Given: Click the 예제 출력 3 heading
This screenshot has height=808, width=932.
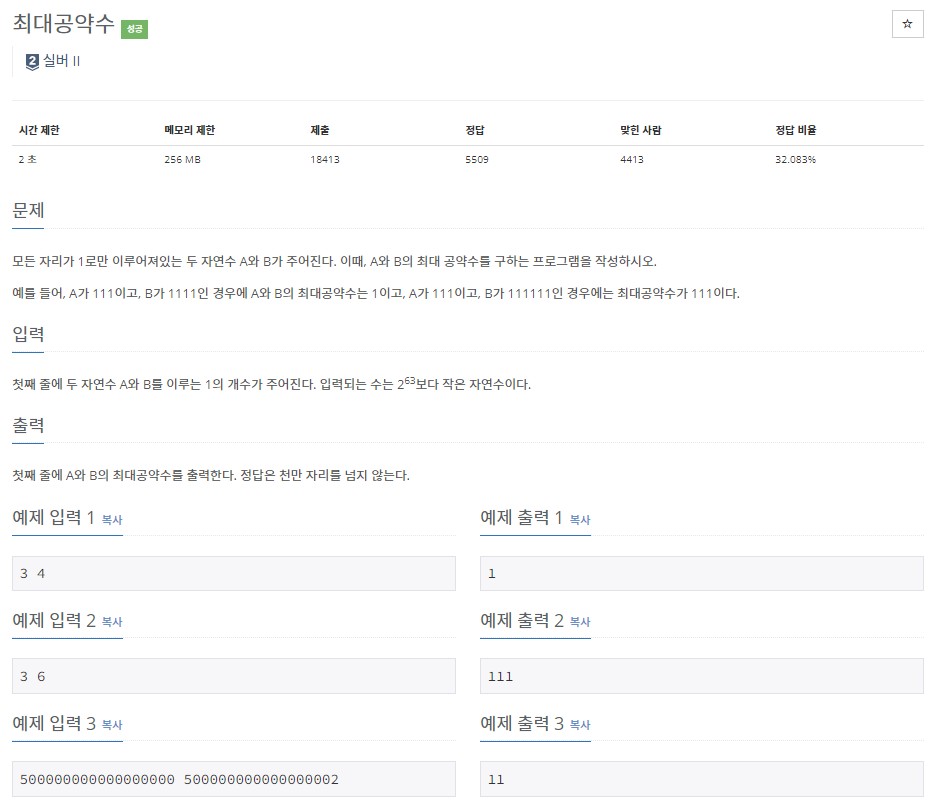Looking at the screenshot, I should [x=522, y=723].
